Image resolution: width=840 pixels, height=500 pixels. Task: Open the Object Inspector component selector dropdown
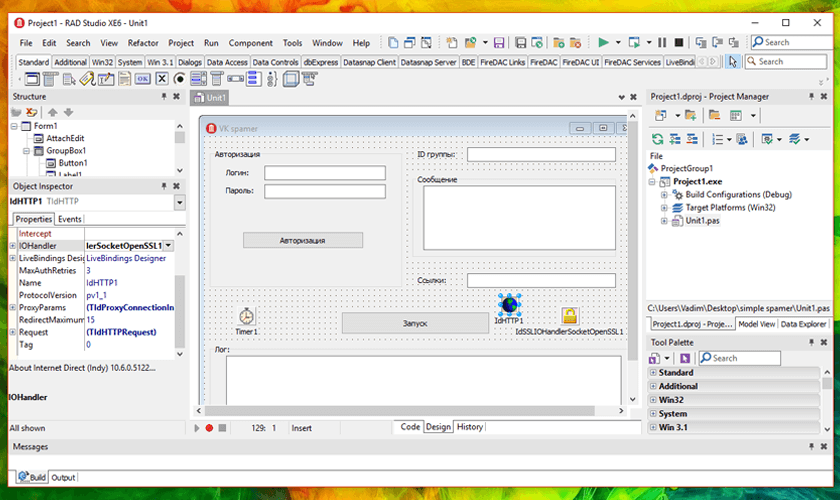(x=179, y=202)
